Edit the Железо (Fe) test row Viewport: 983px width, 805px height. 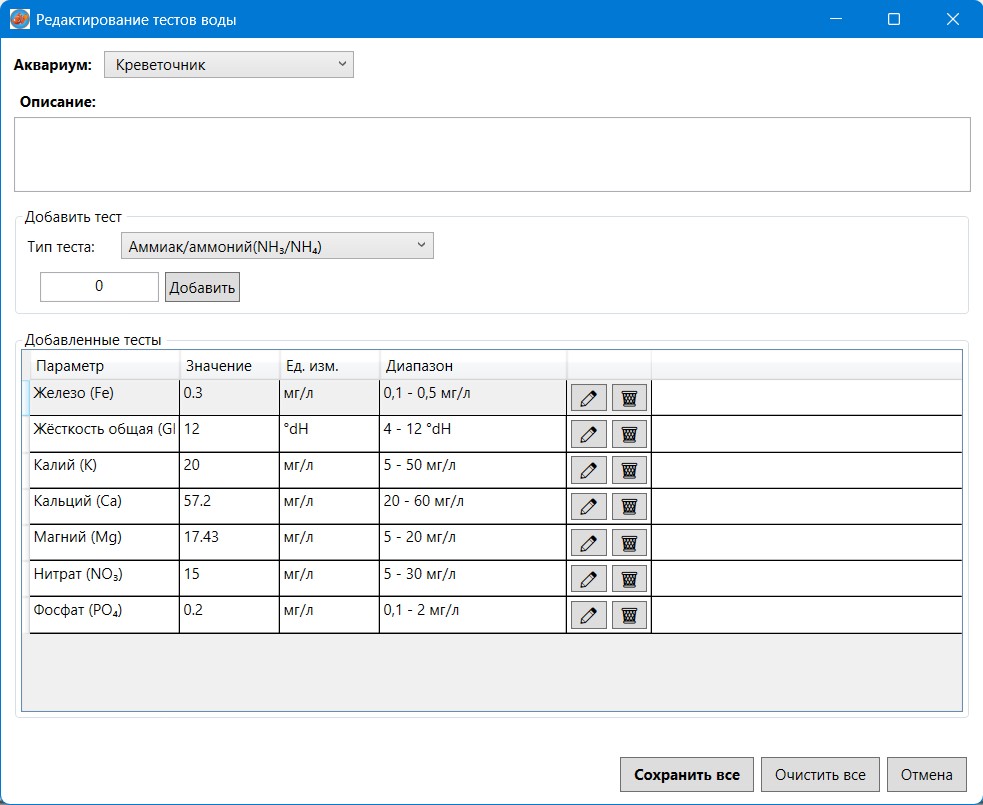[x=588, y=398]
